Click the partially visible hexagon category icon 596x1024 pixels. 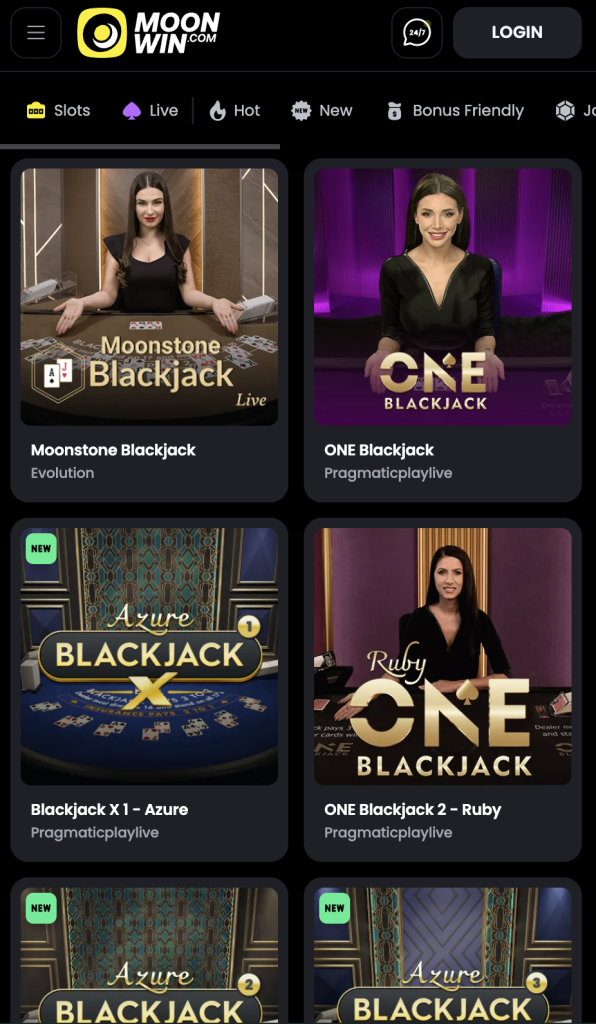[x=565, y=111]
